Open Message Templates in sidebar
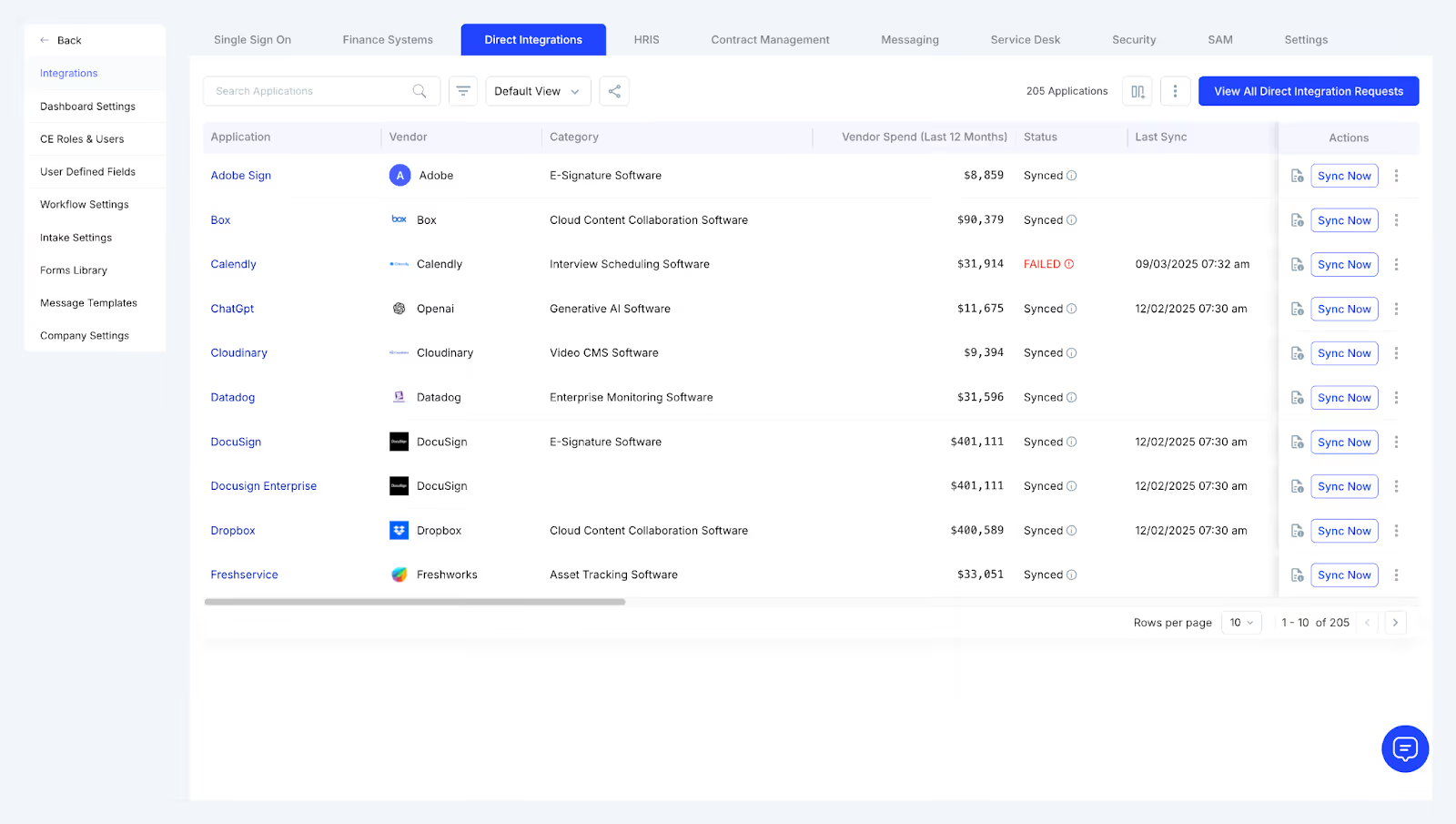 pos(88,303)
